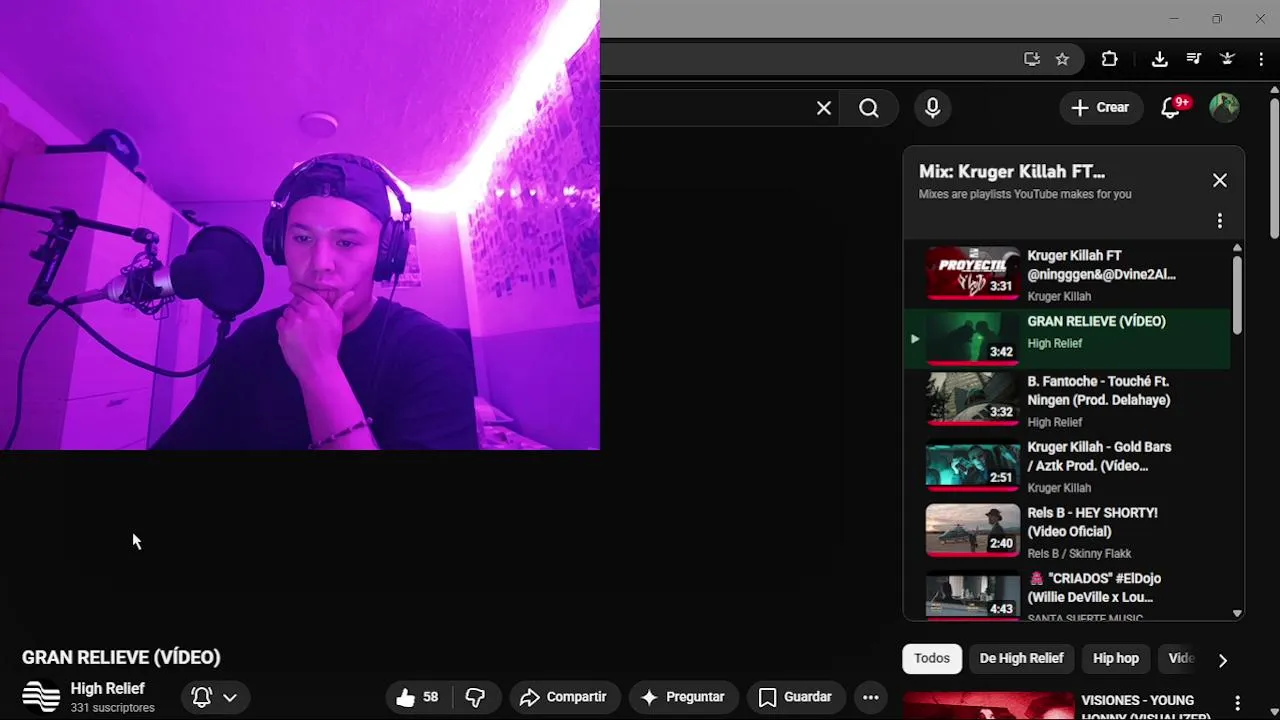Screen dimensions: 1280x720
Task: Click the Mix: Kruger Killah FT... heading
Action: coord(1011,172)
